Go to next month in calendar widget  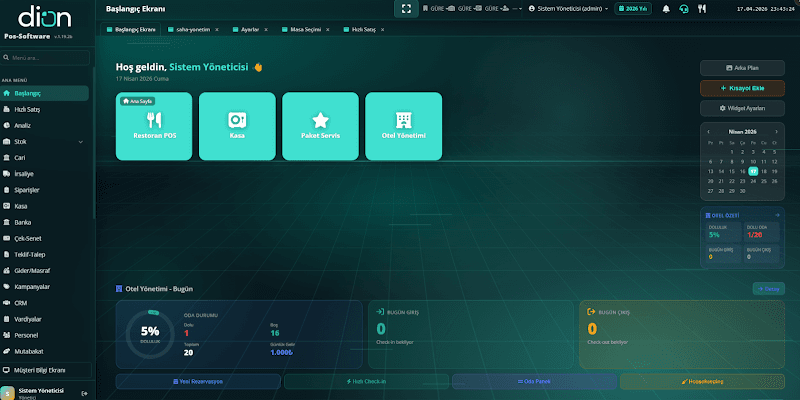coord(777,131)
